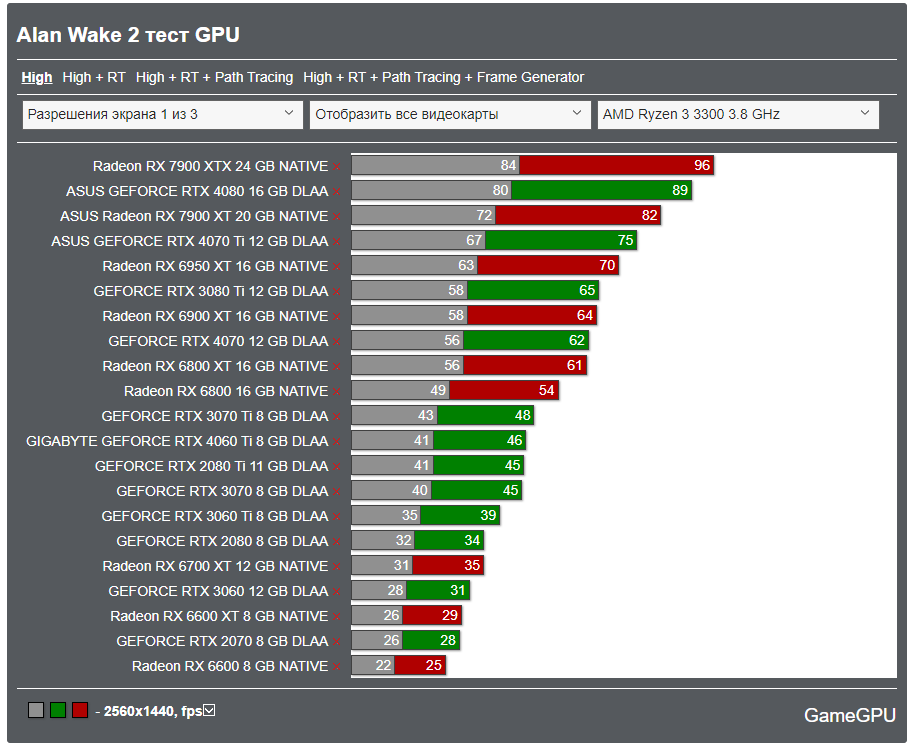Open High + RT + Path Tracing + Frame Generator tab
This screenshot has width=916, height=751.
[x=443, y=77]
